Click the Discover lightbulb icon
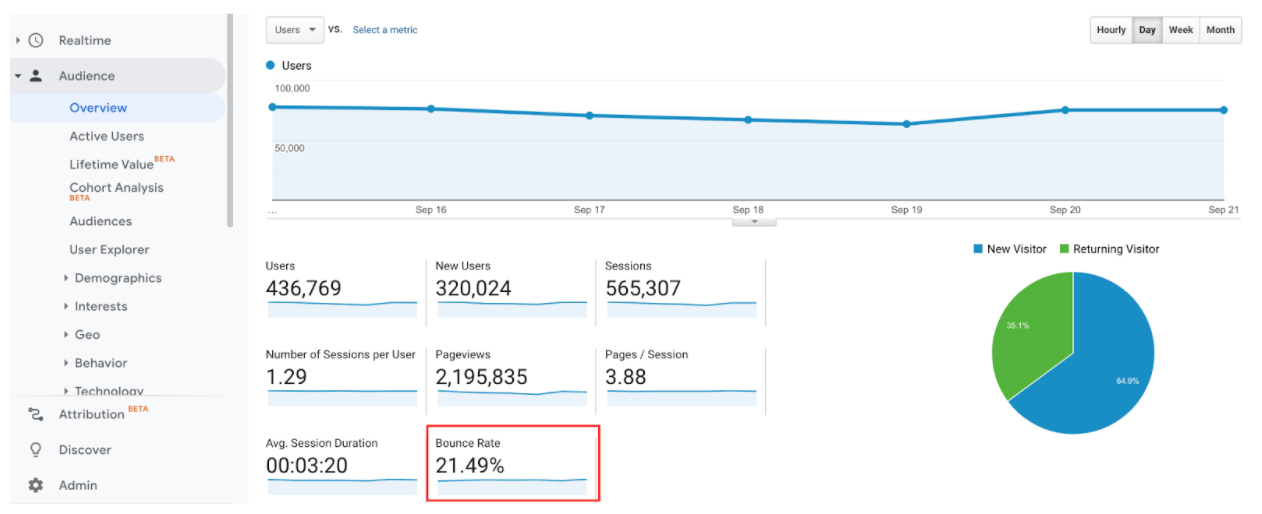 36,450
